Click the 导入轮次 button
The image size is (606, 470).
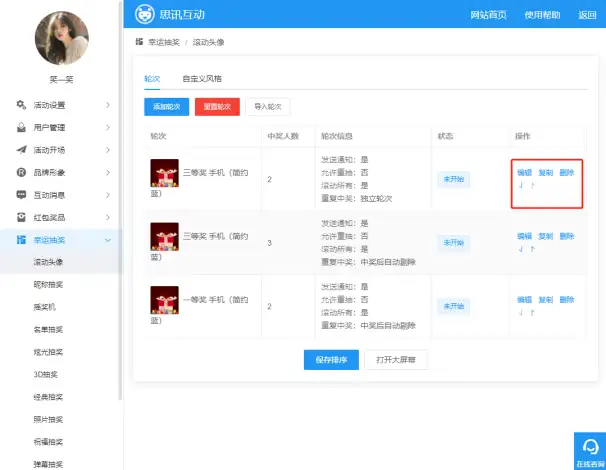(x=268, y=107)
